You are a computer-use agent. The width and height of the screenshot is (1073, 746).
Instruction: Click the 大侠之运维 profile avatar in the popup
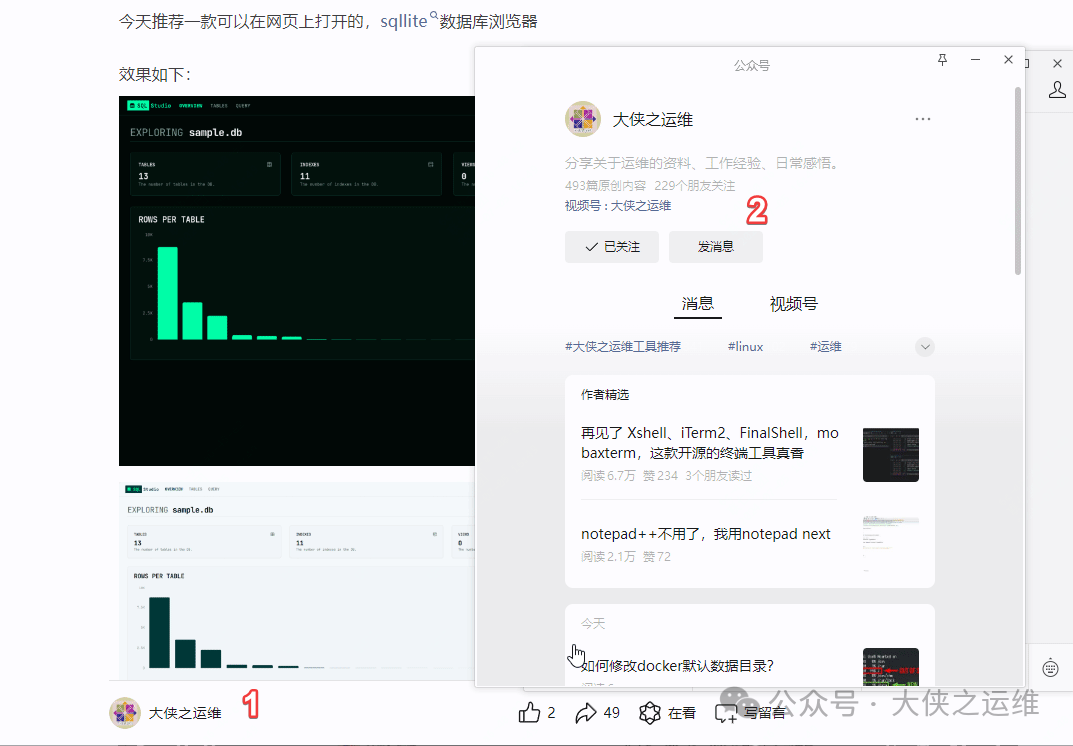coord(582,119)
